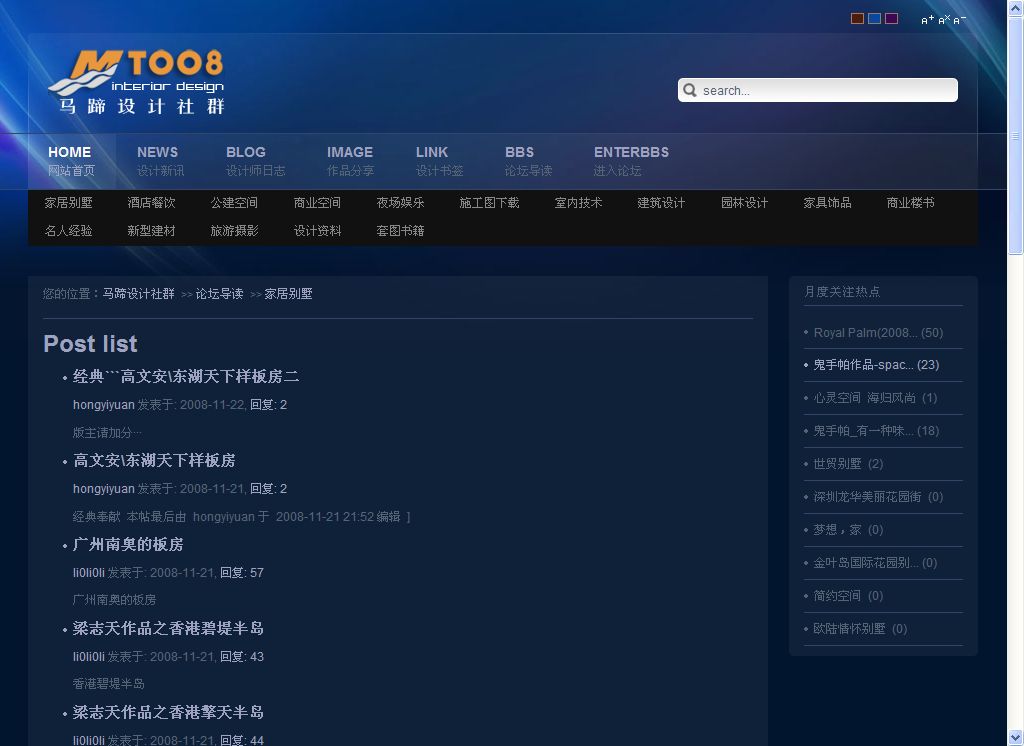Viewport: 1024px width, 746px height.
Task: Go to ENTERBBS 进入论坛
Action: [631, 161]
